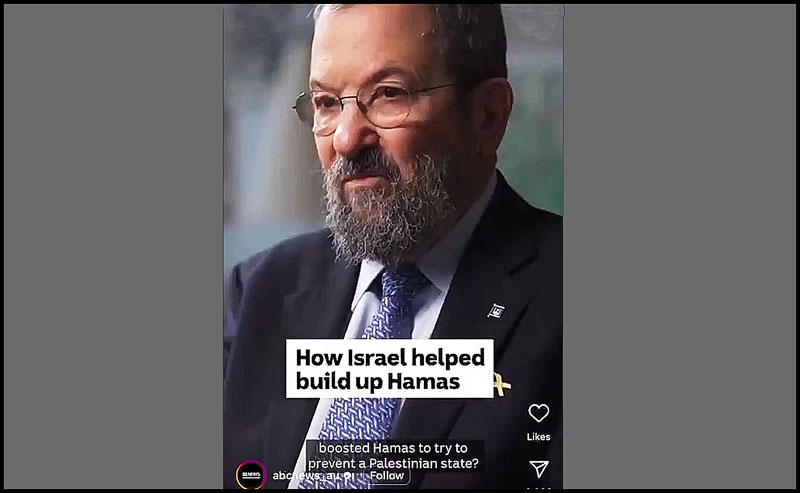This screenshot has width=800, height=493.
Task: Click the right grey letterbox area
Action: tap(680, 246)
